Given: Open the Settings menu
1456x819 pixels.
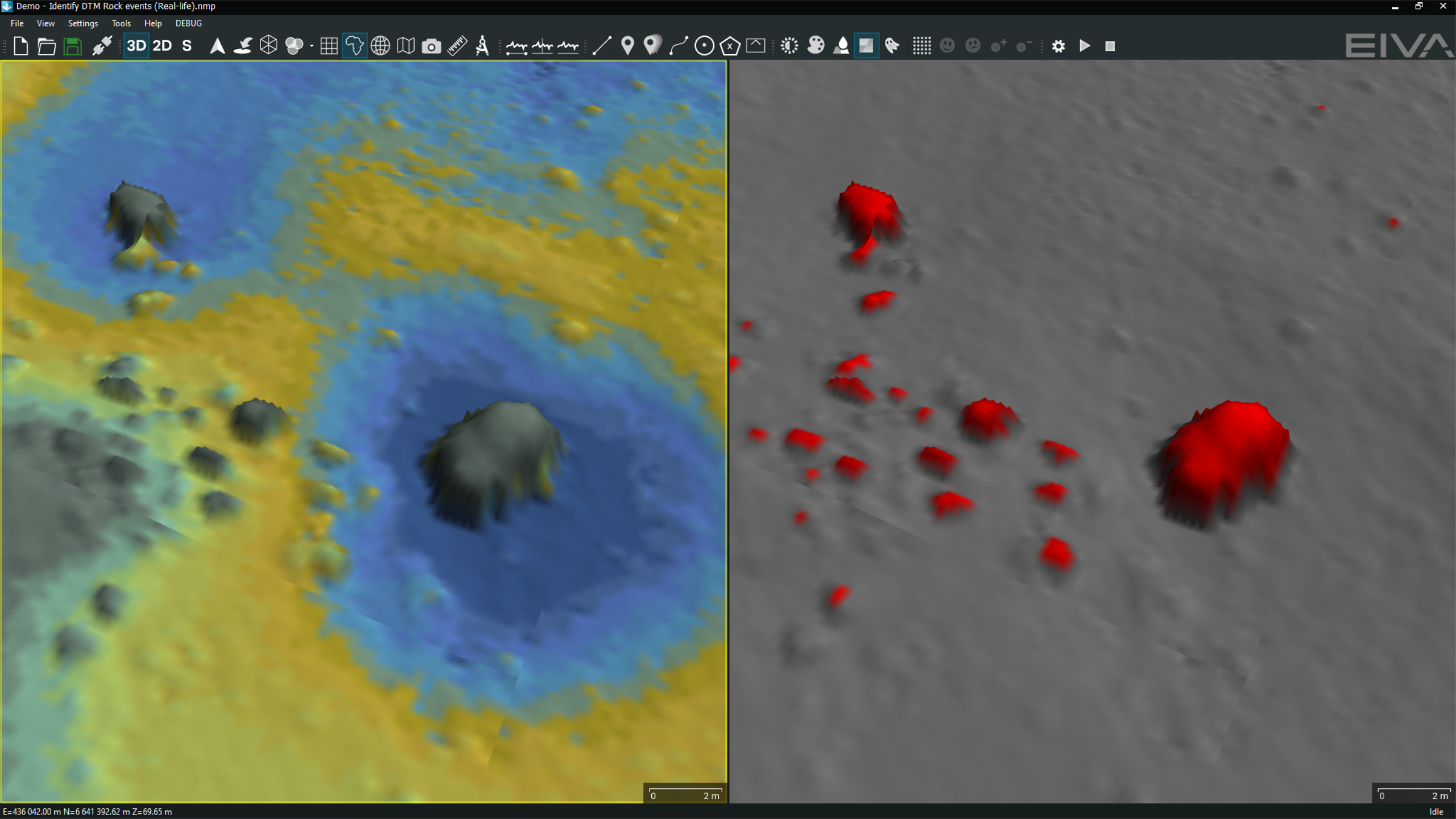Looking at the screenshot, I should pyautogui.click(x=82, y=23).
